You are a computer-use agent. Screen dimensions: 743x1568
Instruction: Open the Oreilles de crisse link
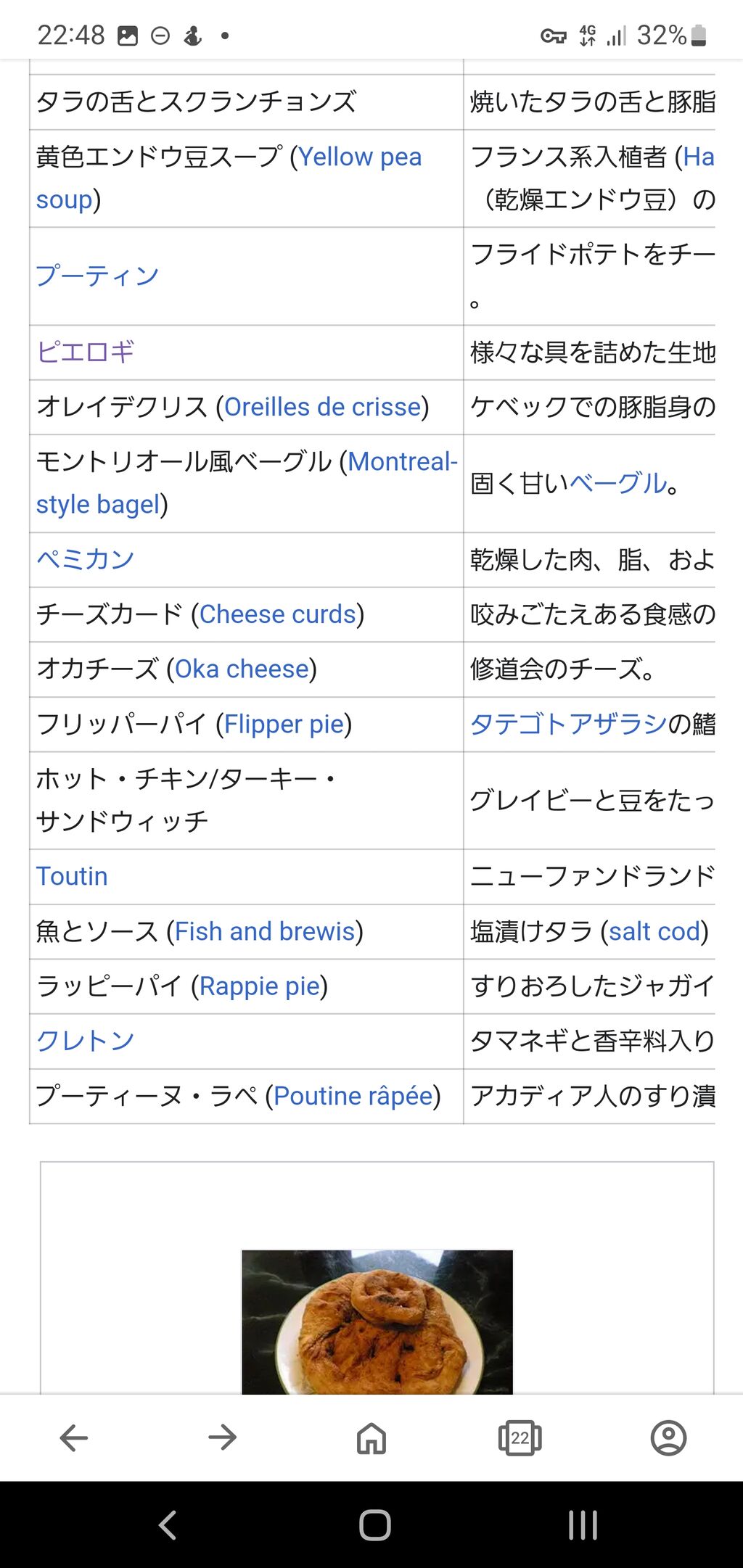click(323, 407)
